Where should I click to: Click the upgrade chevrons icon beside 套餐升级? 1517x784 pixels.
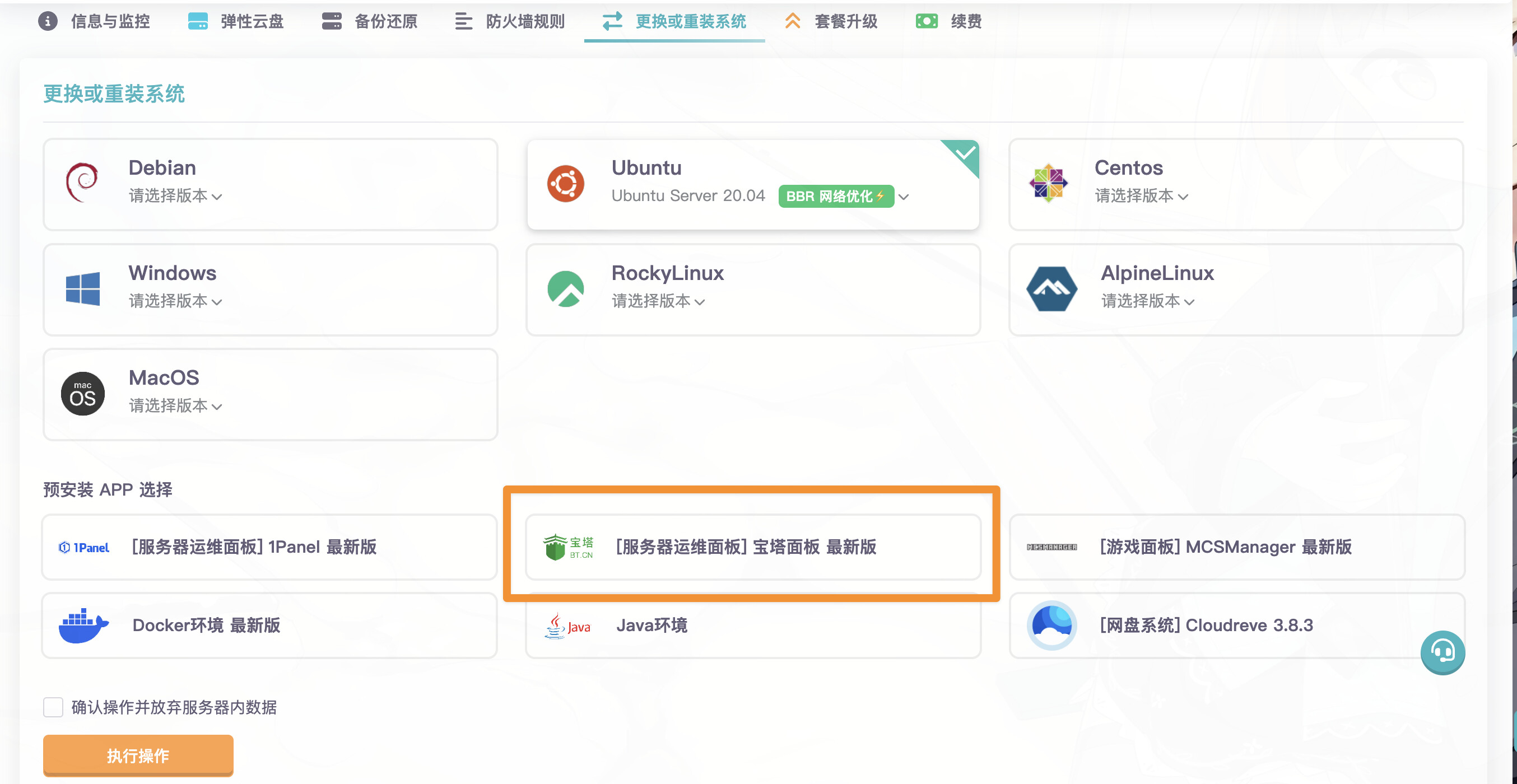point(793,21)
